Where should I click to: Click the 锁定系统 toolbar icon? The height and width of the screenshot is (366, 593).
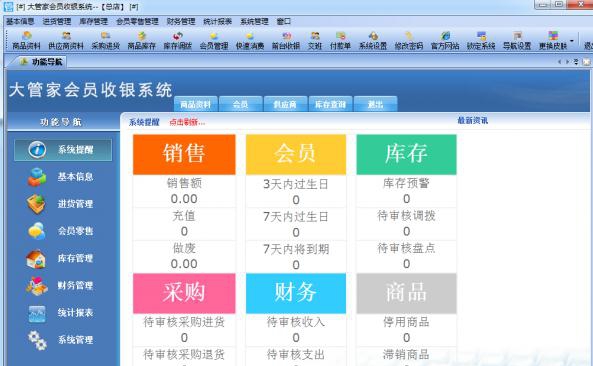pos(481,41)
